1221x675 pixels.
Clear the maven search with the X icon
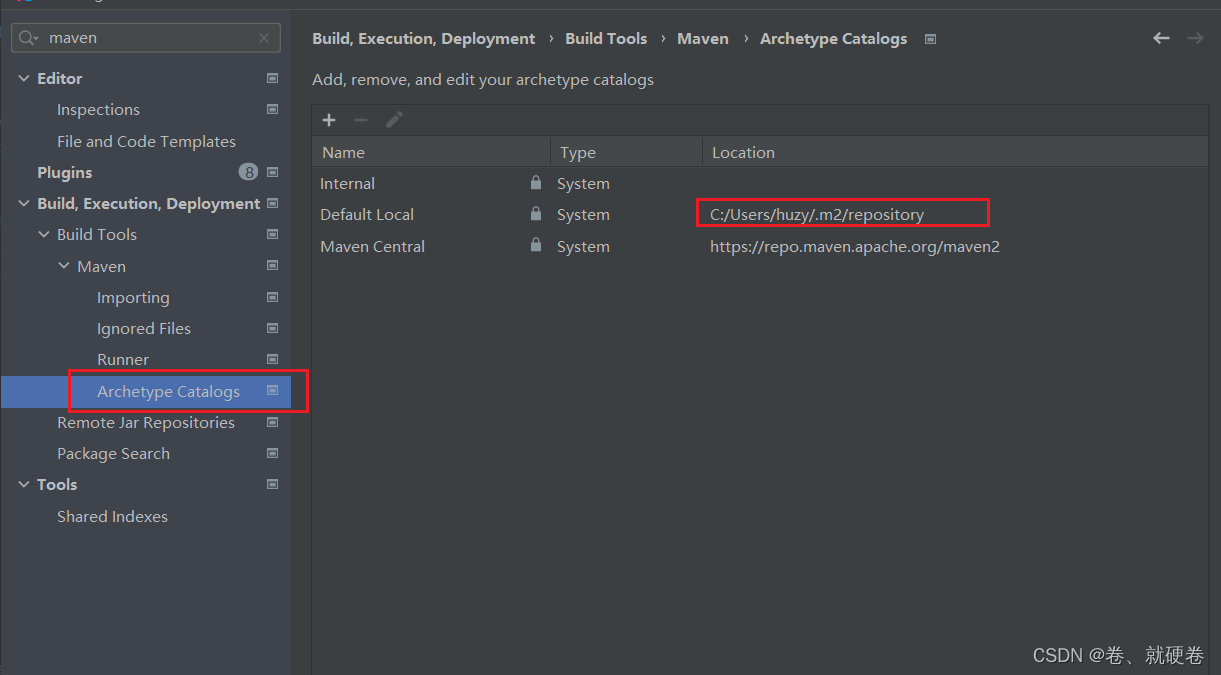click(263, 37)
